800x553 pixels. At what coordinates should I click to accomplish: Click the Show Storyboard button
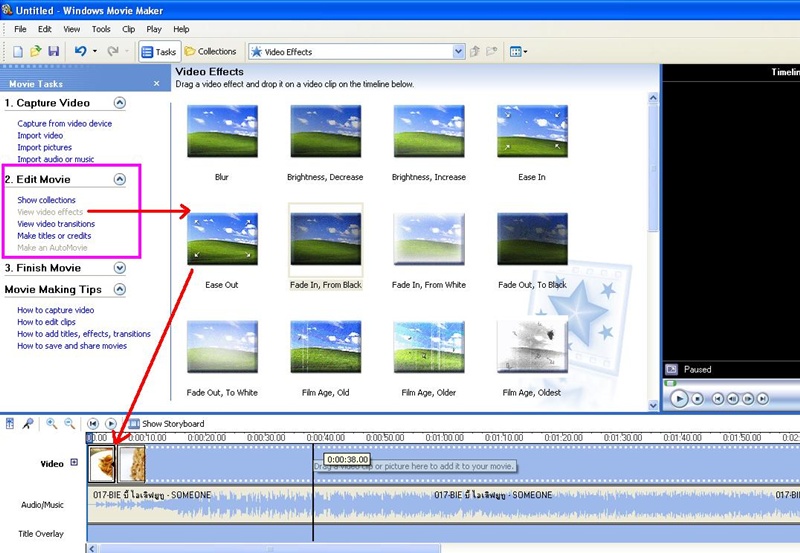pos(167,423)
